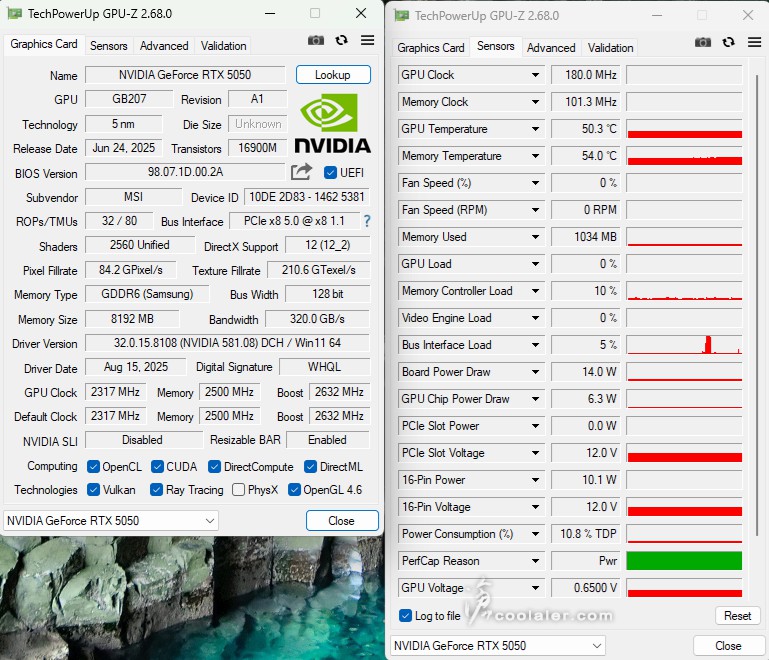
Task: Enable the PhysX checkbox
Action: click(238, 490)
